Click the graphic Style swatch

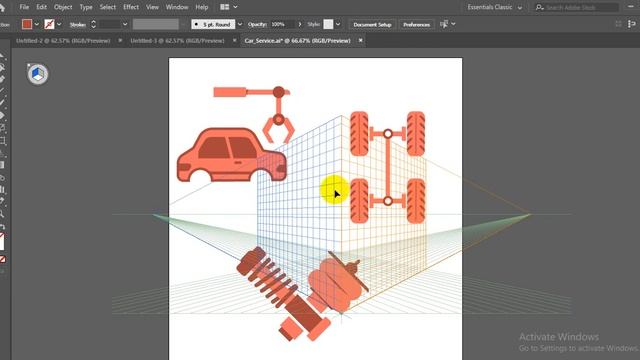coord(328,24)
